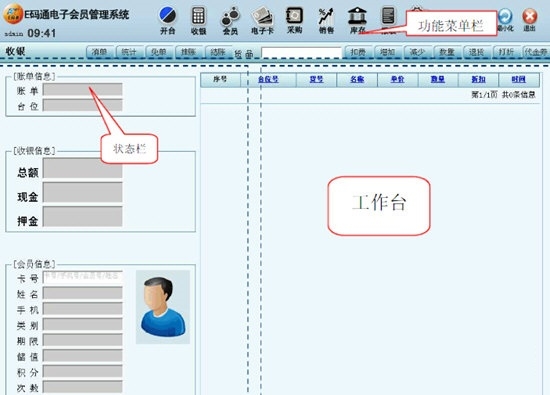Click the 次数 field
550x395 pixels.
point(82,387)
